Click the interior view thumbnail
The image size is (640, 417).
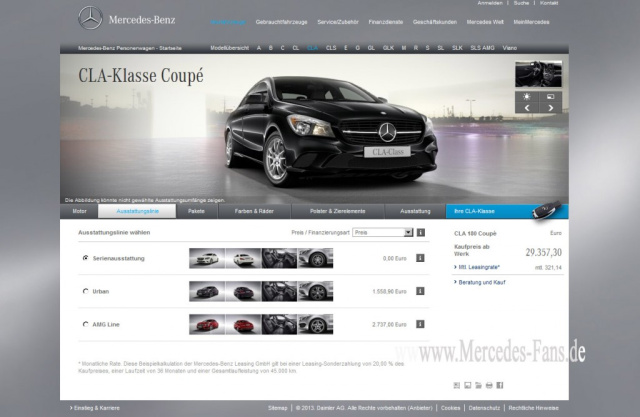(x=538, y=74)
